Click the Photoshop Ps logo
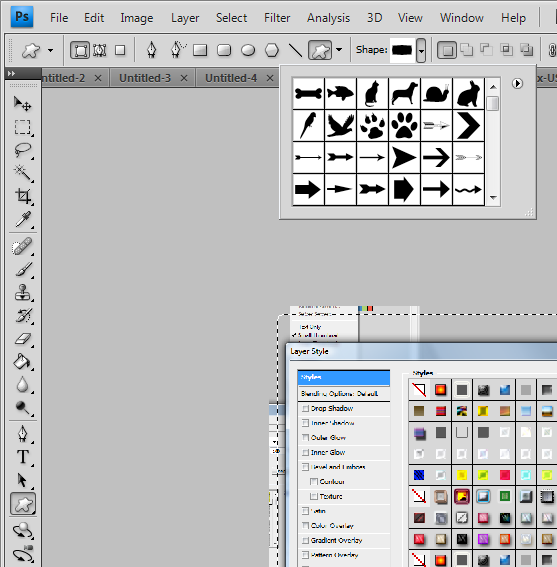This screenshot has width=557, height=567. [x=22, y=17]
